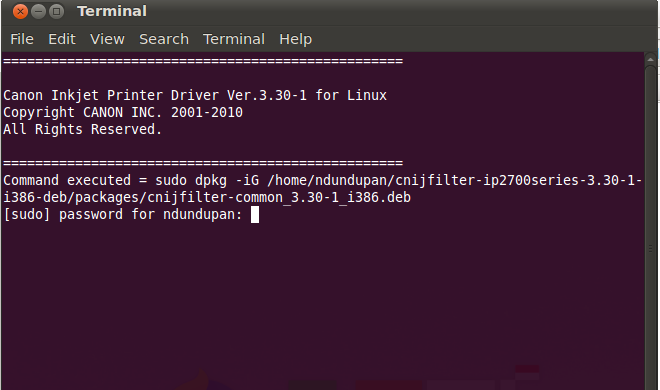This screenshot has height=390, width=660.
Task: Open the View menu
Action: tap(107, 39)
